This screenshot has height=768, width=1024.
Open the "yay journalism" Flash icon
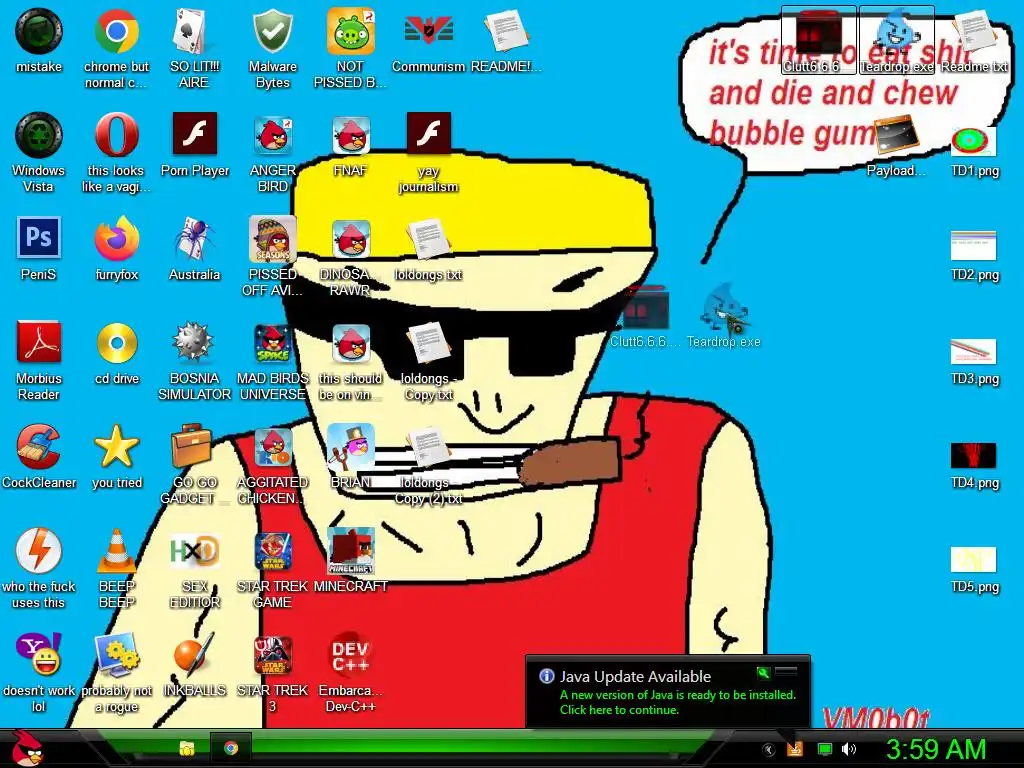point(428,152)
